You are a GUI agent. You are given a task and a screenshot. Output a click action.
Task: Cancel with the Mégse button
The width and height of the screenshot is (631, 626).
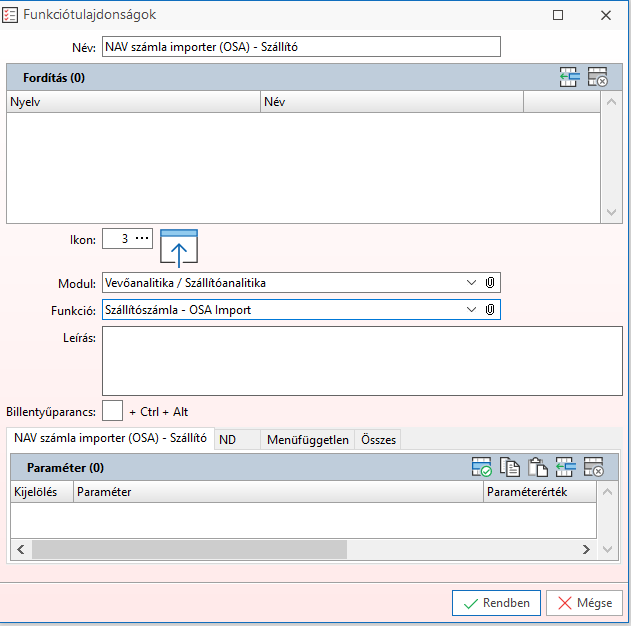coord(585,603)
